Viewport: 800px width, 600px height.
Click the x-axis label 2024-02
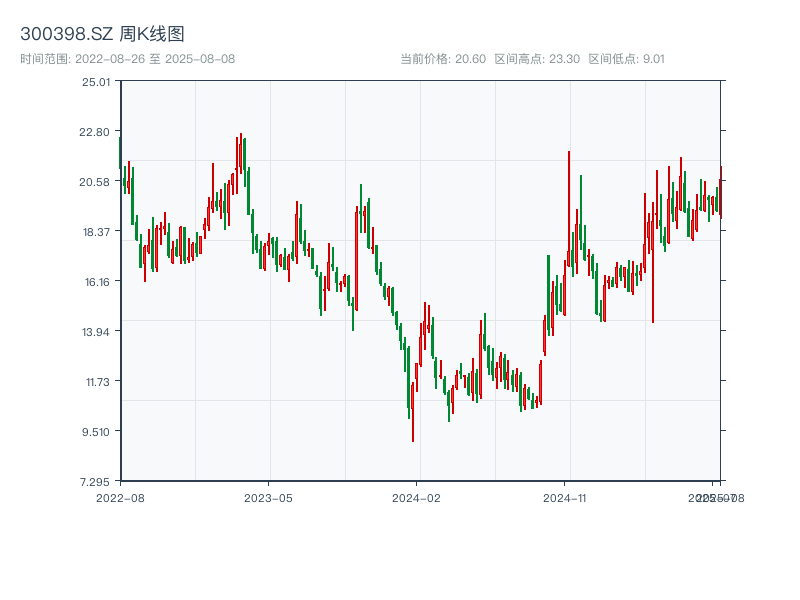[416, 498]
